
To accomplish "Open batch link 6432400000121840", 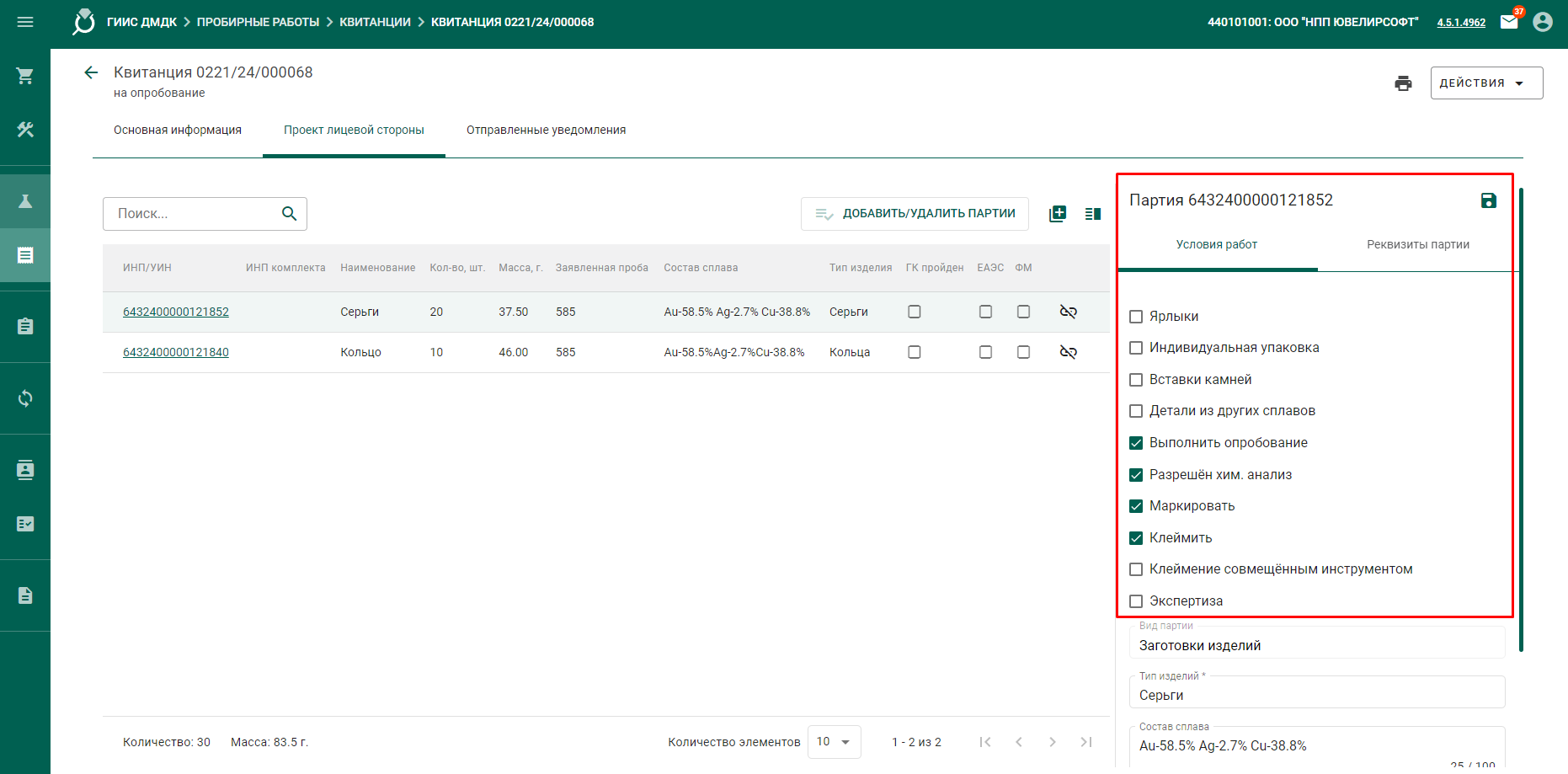I will [176, 352].
